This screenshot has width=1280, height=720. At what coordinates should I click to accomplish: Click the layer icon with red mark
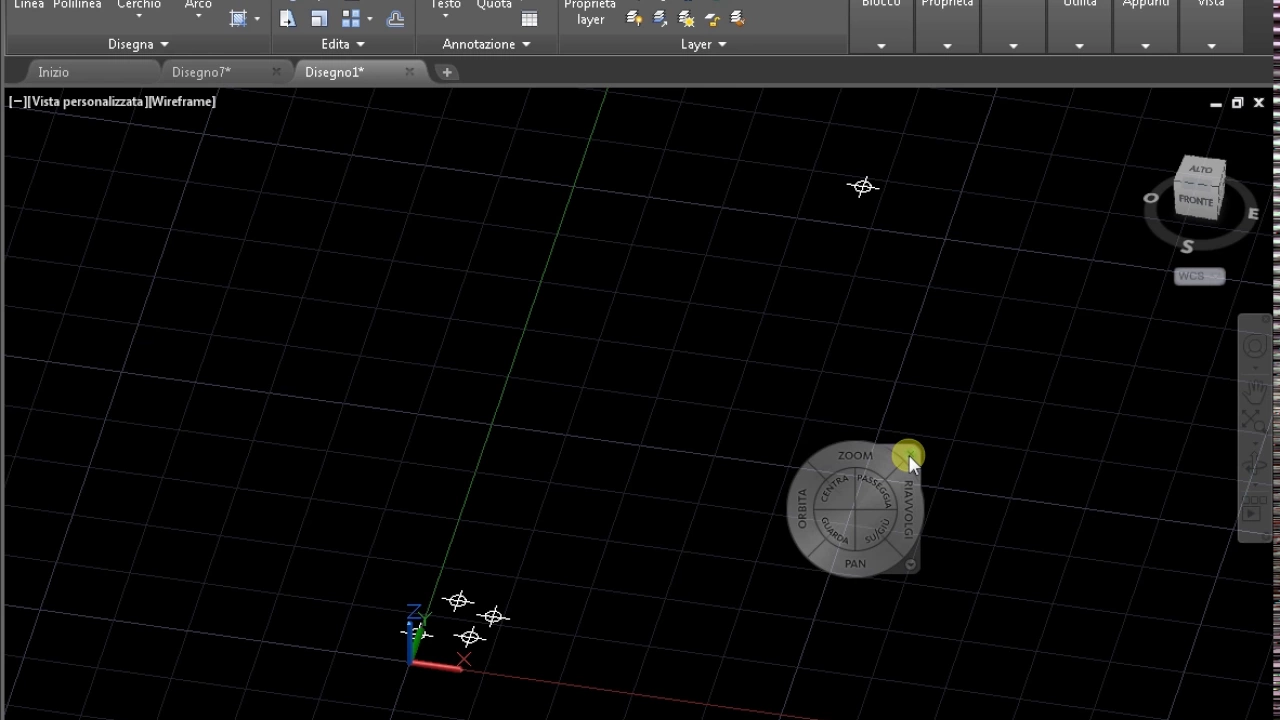[x=738, y=18]
